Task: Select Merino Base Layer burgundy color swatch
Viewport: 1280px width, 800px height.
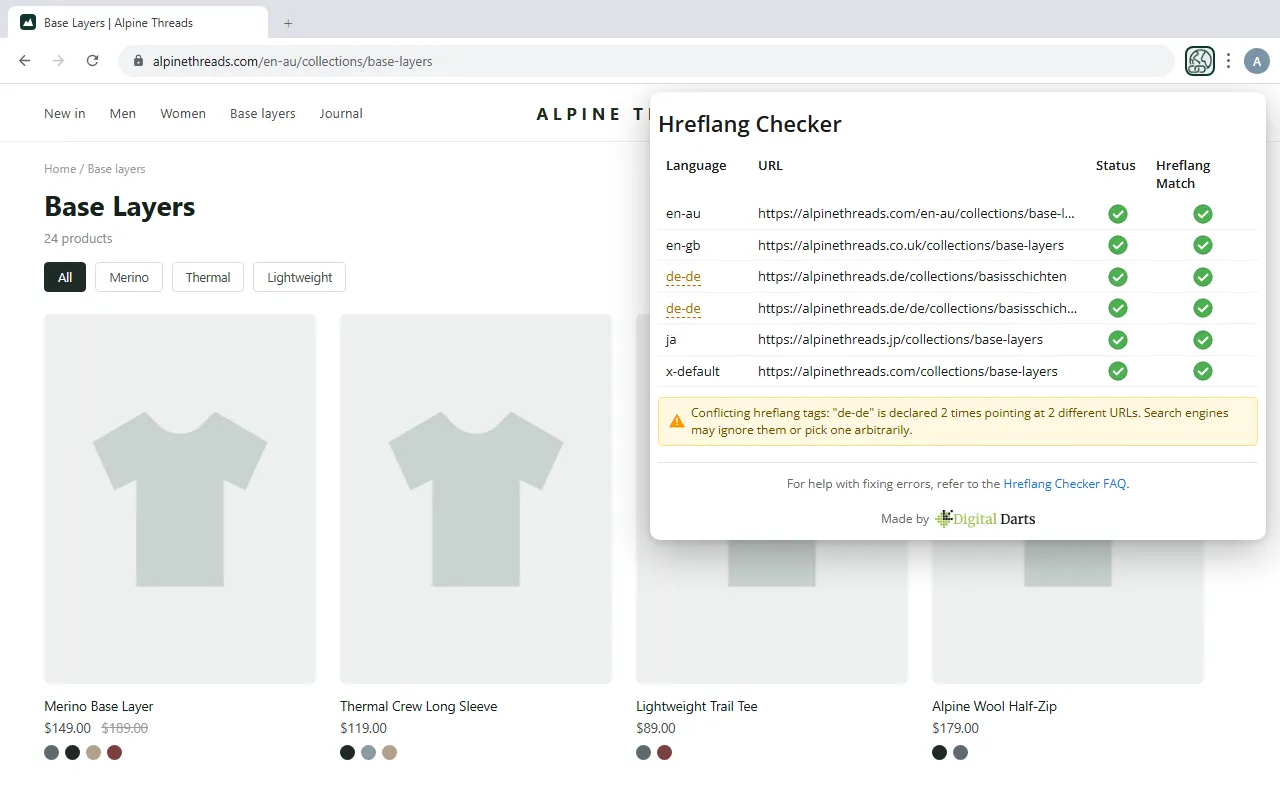Action: 114,752
